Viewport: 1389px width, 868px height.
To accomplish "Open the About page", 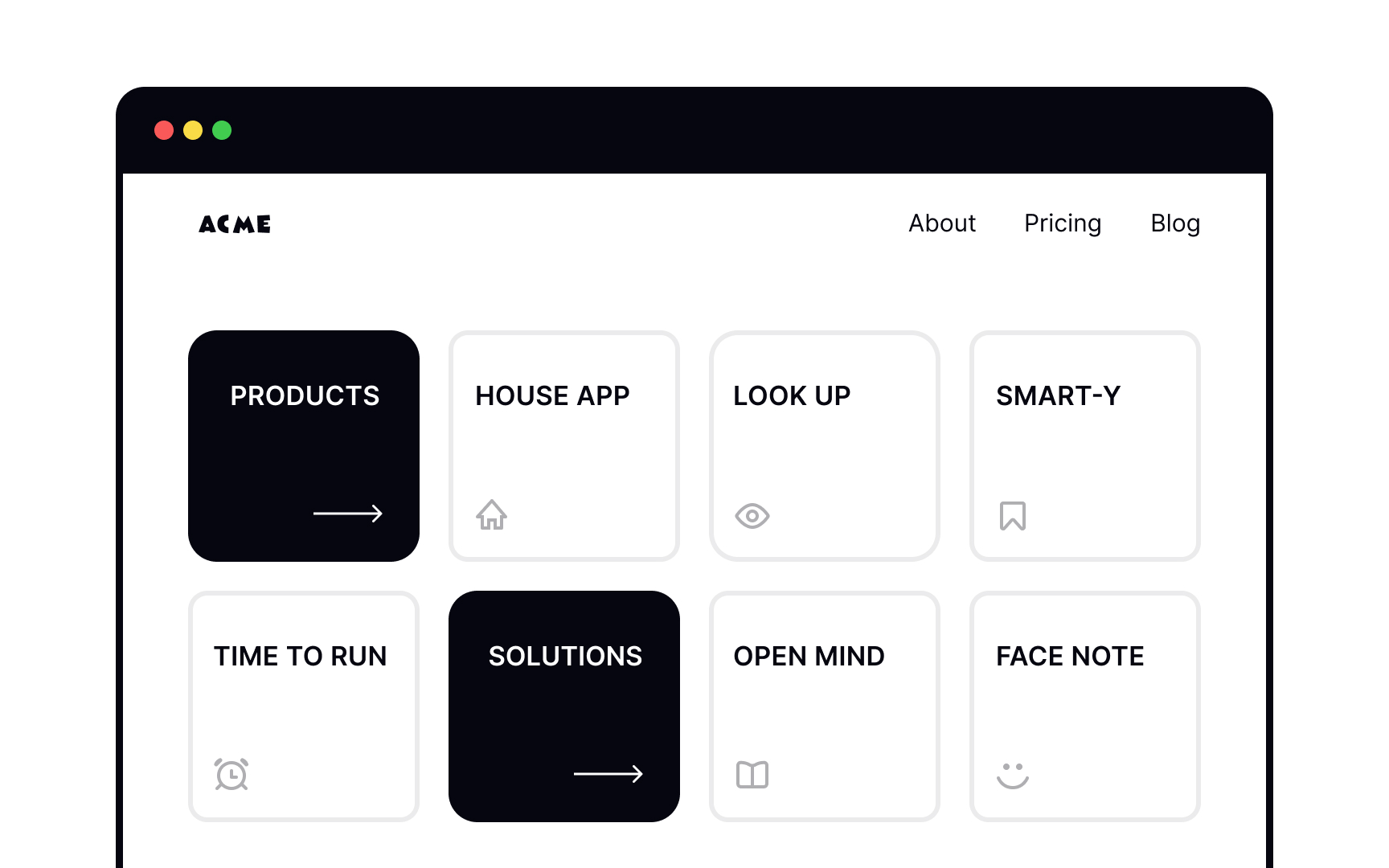I will [x=942, y=223].
